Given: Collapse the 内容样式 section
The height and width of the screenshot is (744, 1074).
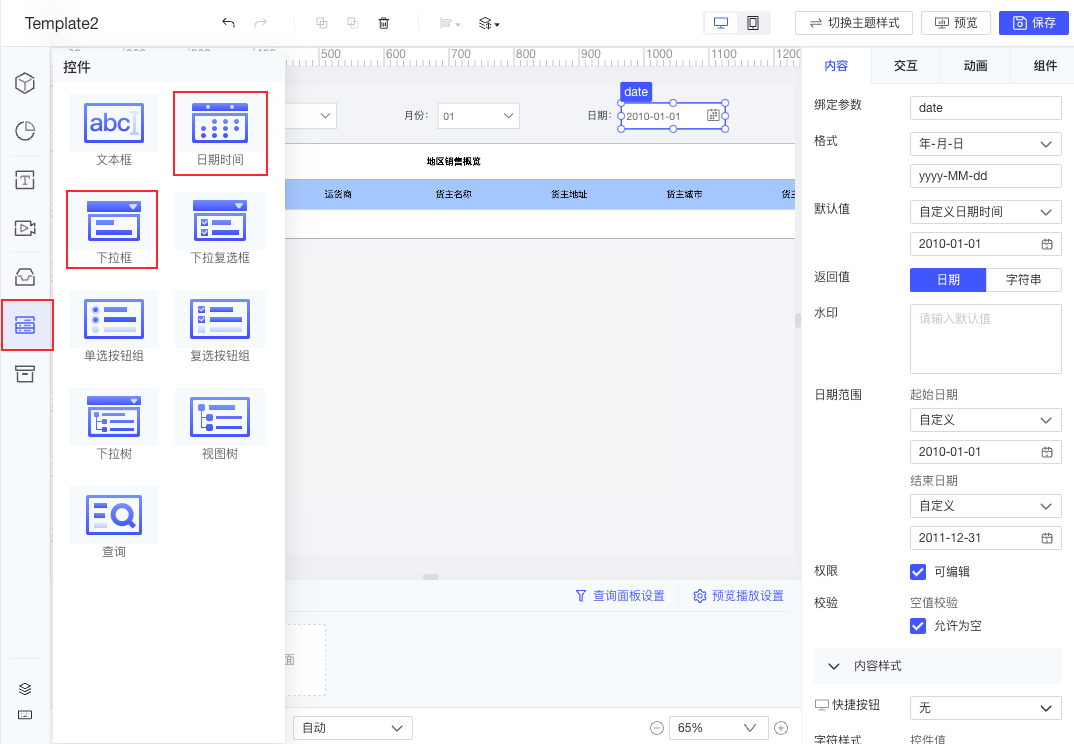Looking at the screenshot, I should (834, 666).
